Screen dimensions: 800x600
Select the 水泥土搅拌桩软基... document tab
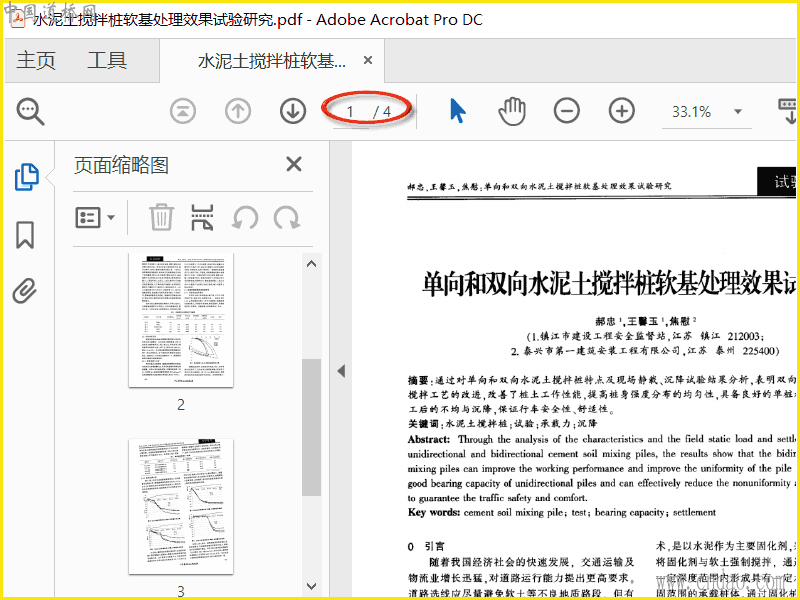tap(272, 61)
